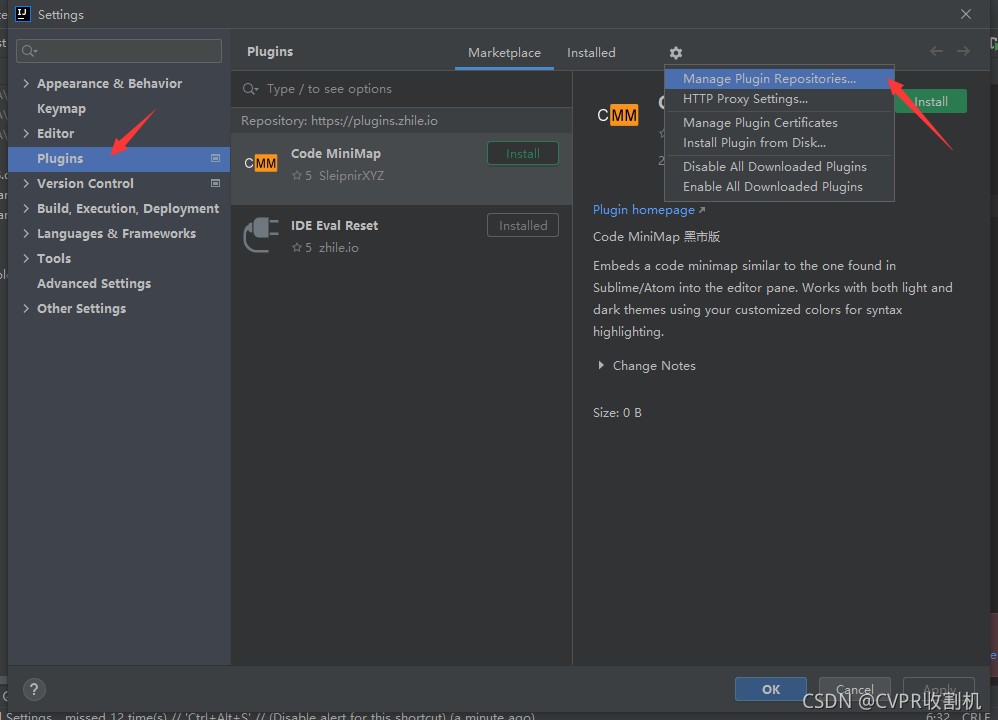Select Manage Plugin Certificates
This screenshot has height=720, width=998.
[x=779, y=122]
